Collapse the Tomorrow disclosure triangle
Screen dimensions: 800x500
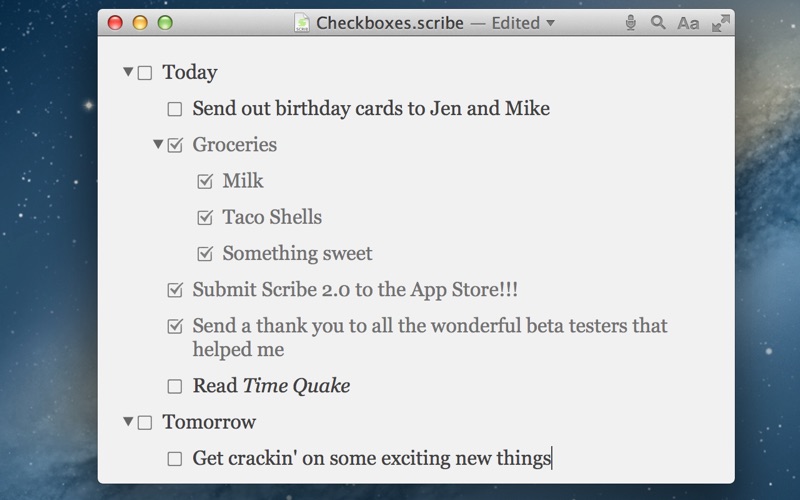pos(128,421)
